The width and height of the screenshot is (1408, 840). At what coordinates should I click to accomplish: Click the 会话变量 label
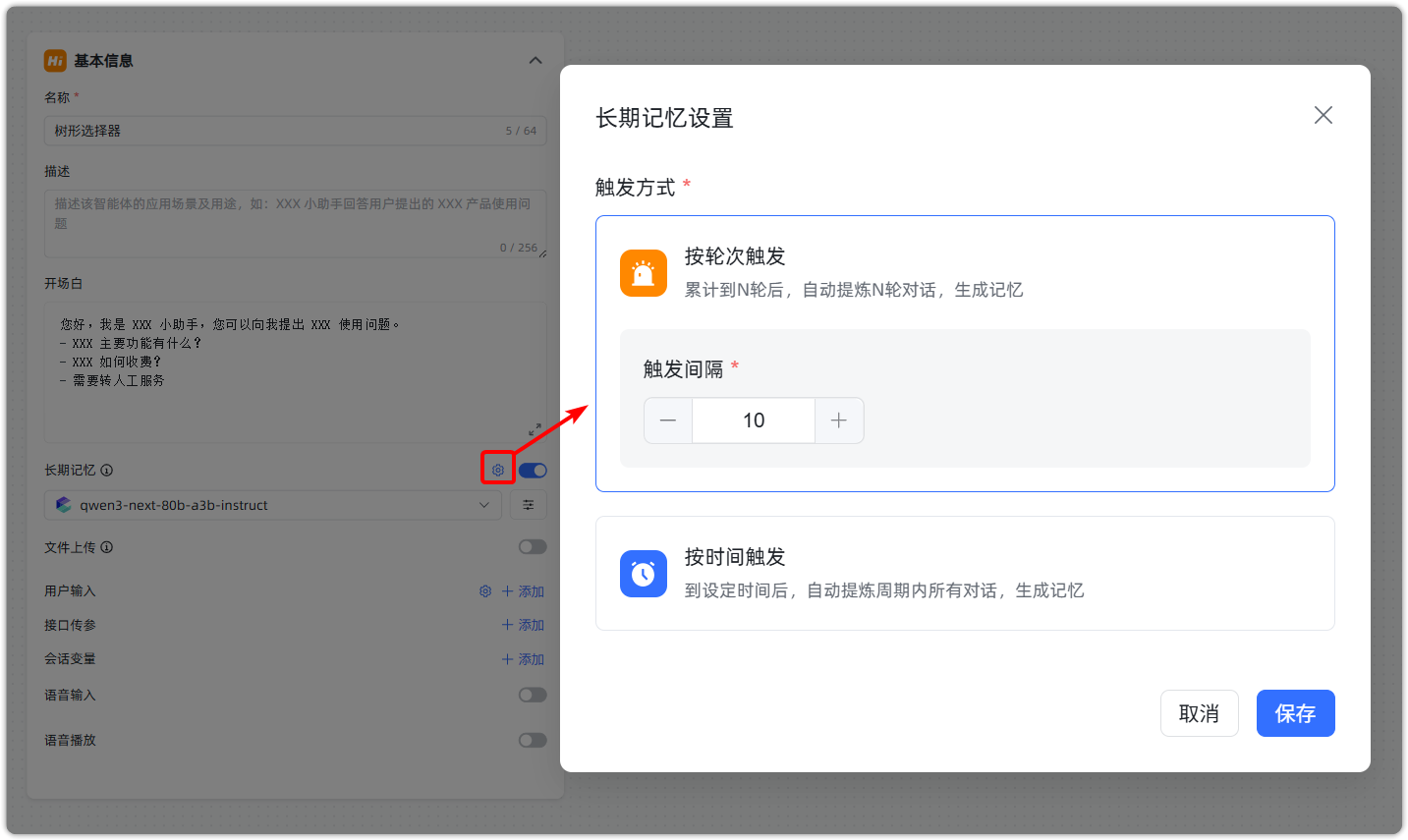coord(70,659)
